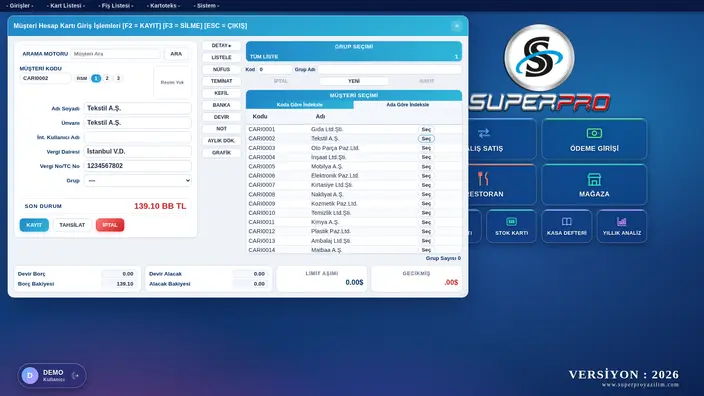Click the GRAFİK button
The width and height of the screenshot is (704, 396).
pyautogui.click(x=221, y=153)
